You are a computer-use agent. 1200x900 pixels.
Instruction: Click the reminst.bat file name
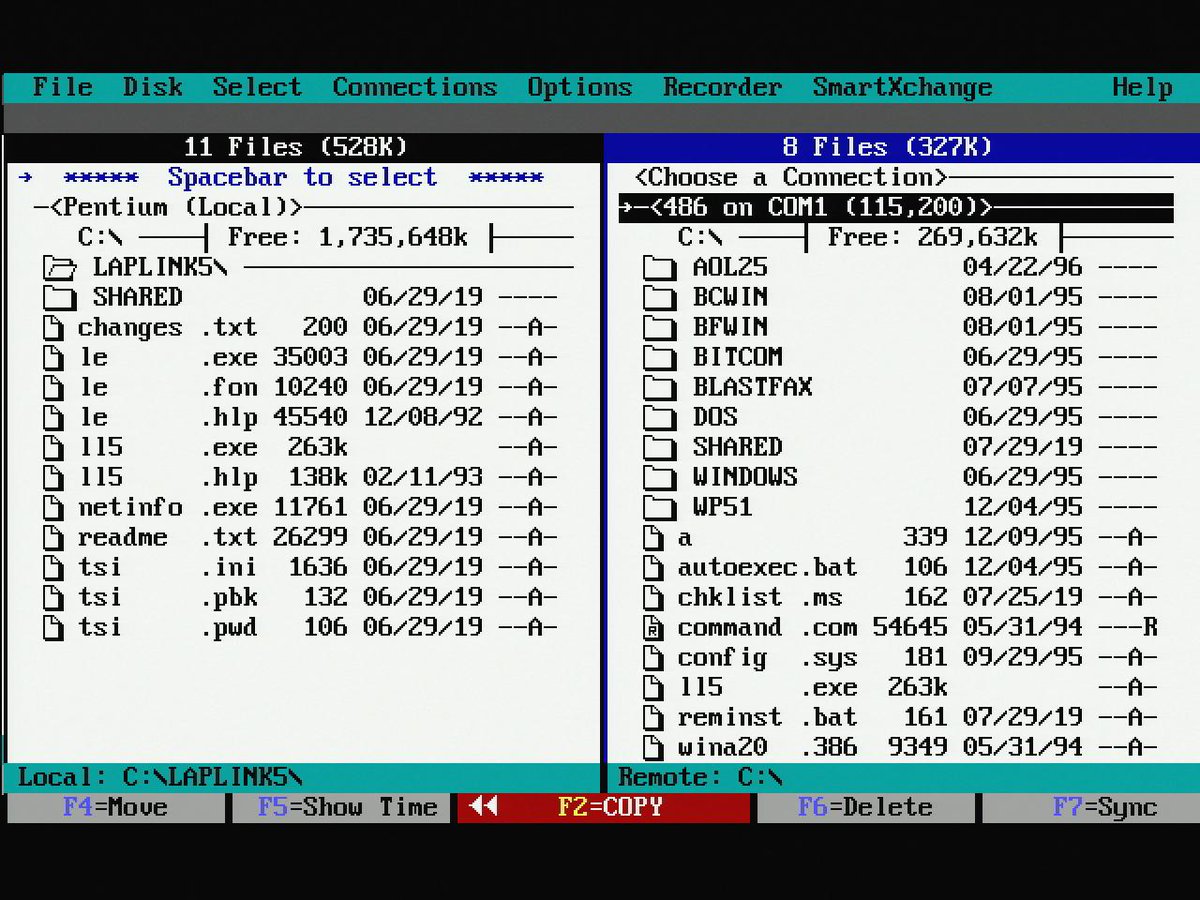coord(767,718)
